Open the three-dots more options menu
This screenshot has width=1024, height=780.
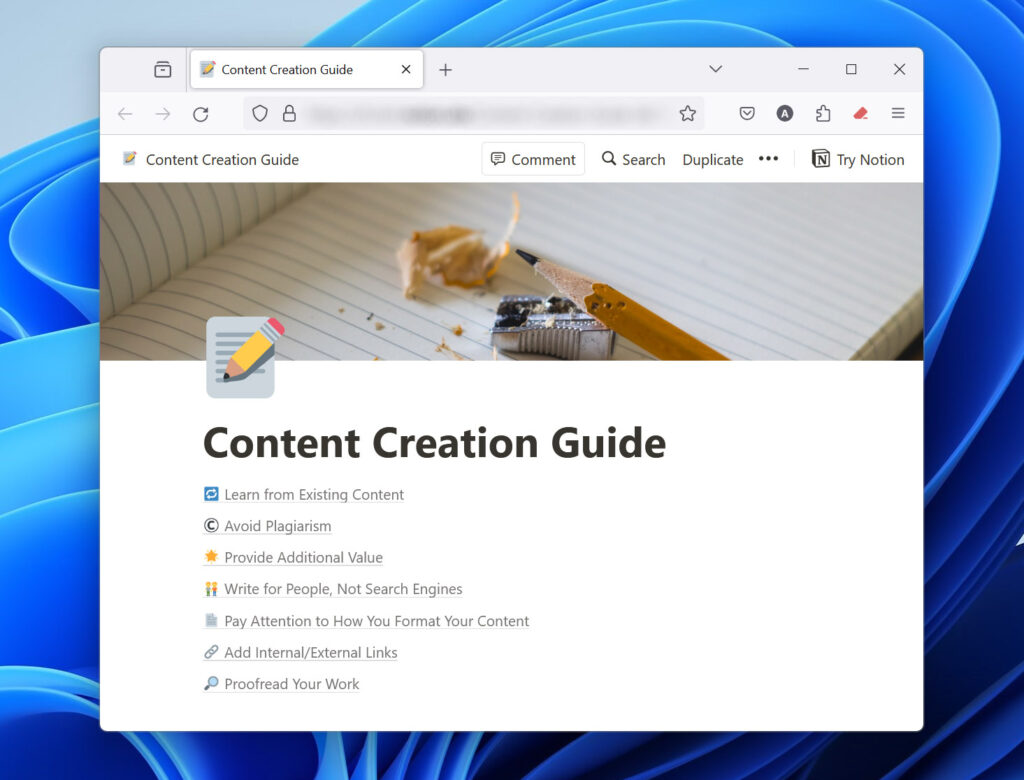coord(768,159)
